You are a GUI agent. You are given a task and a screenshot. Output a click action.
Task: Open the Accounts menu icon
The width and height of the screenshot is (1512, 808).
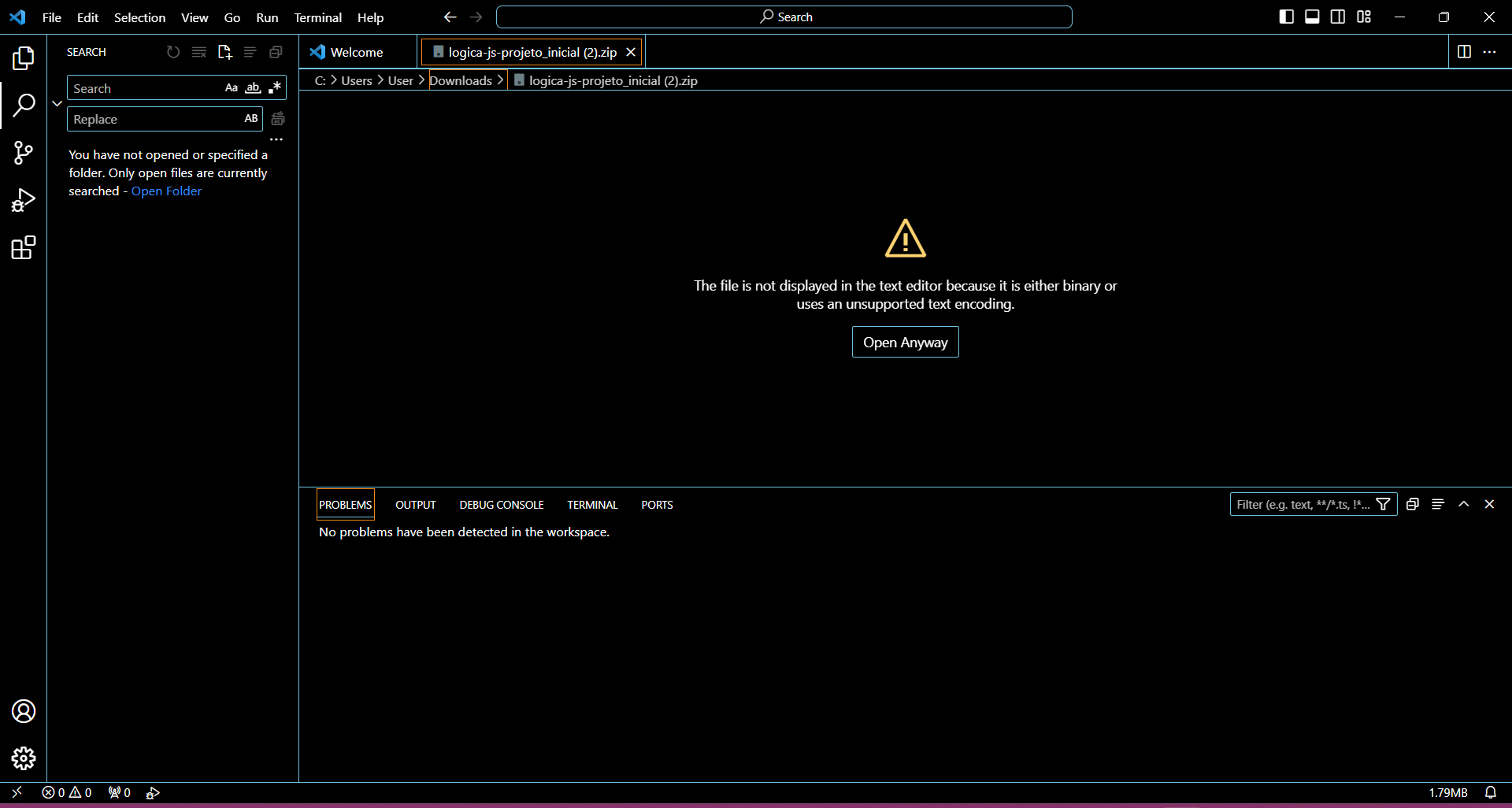click(24, 711)
